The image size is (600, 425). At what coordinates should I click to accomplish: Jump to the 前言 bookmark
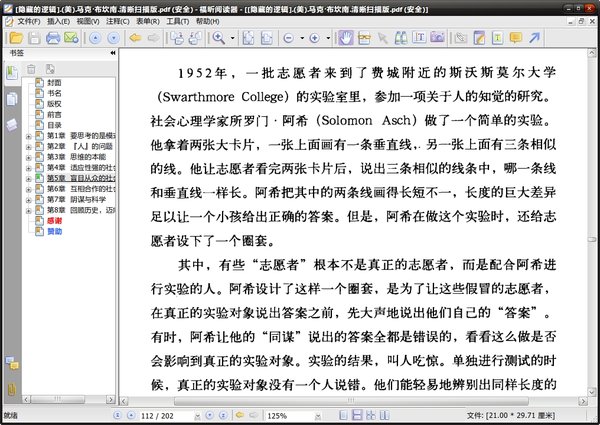[x=56, y=113]
